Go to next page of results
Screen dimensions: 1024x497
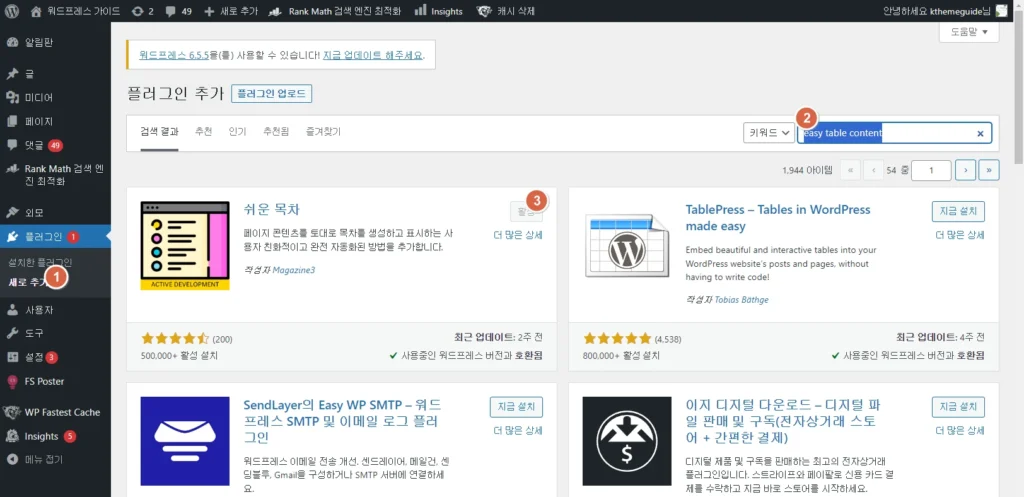(x=965, y=170)
